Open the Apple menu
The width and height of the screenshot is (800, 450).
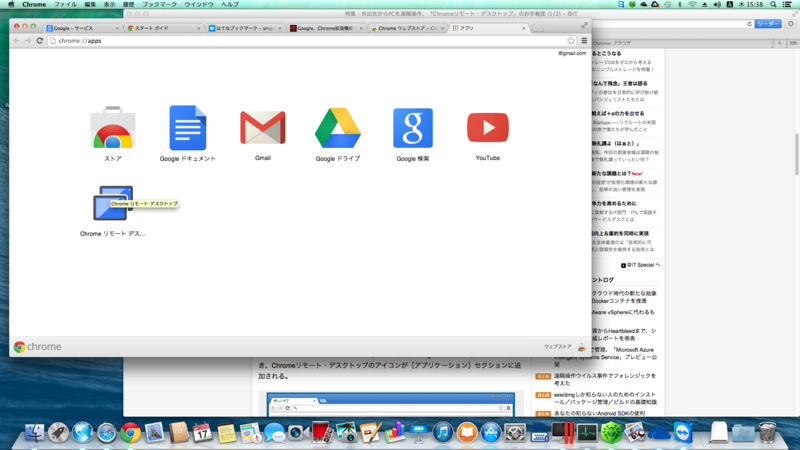(x=11, y=4)
